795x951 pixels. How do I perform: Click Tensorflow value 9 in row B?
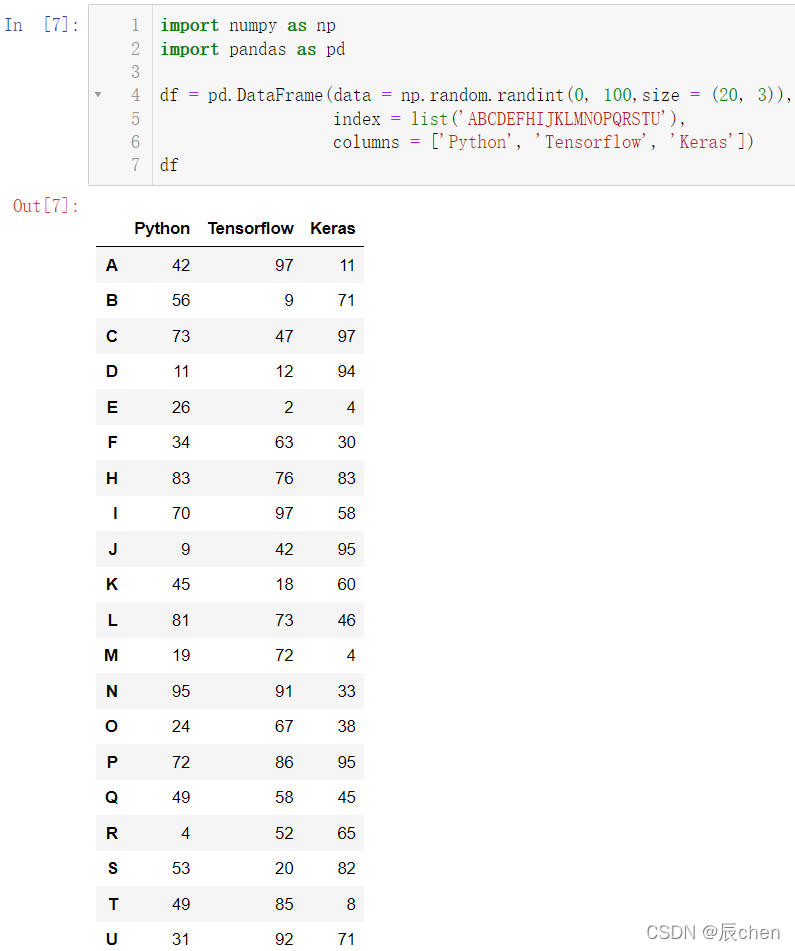[289, 300]
